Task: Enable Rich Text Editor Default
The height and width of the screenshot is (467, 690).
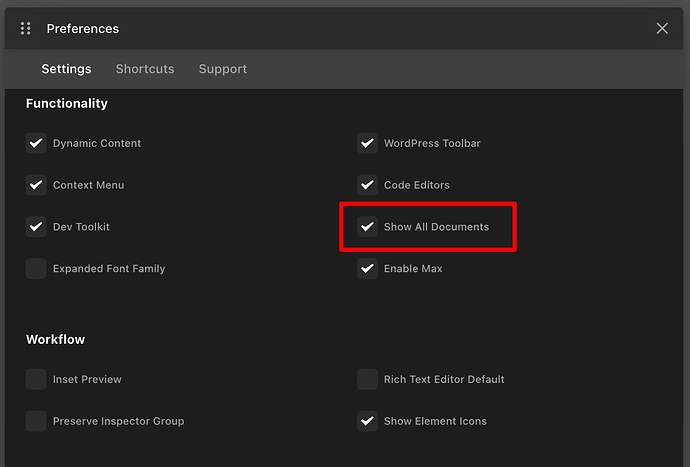Action: [367, 379]
